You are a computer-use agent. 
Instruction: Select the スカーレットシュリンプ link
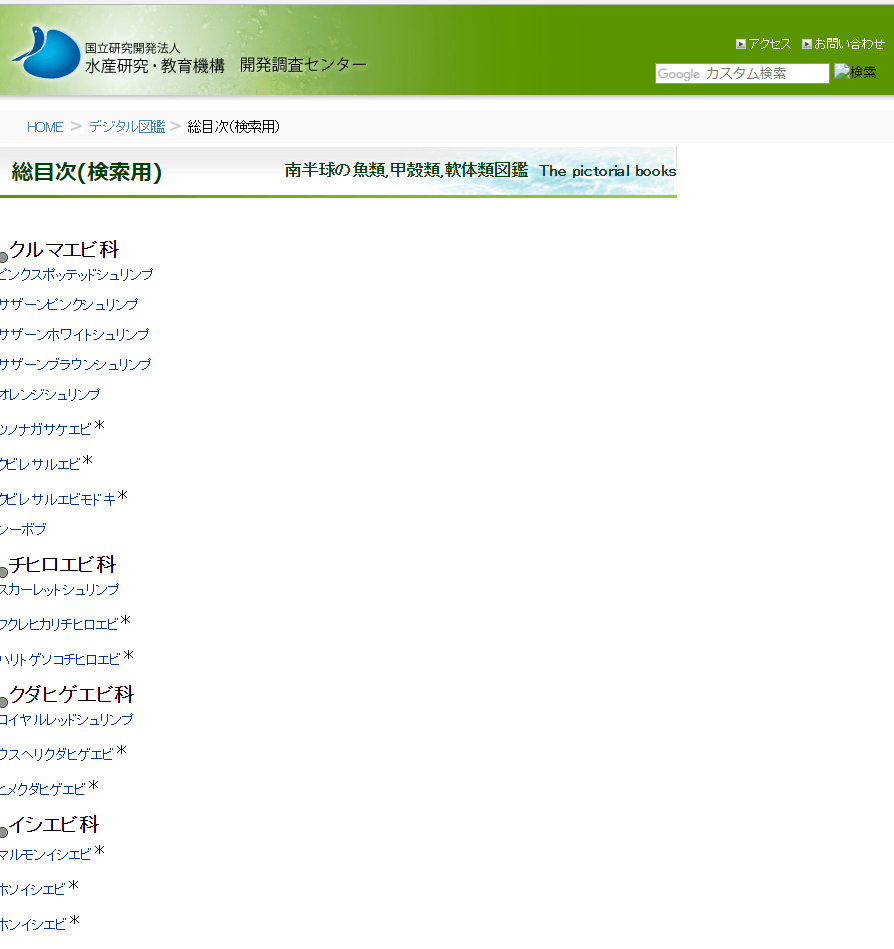tap(60, 590)
